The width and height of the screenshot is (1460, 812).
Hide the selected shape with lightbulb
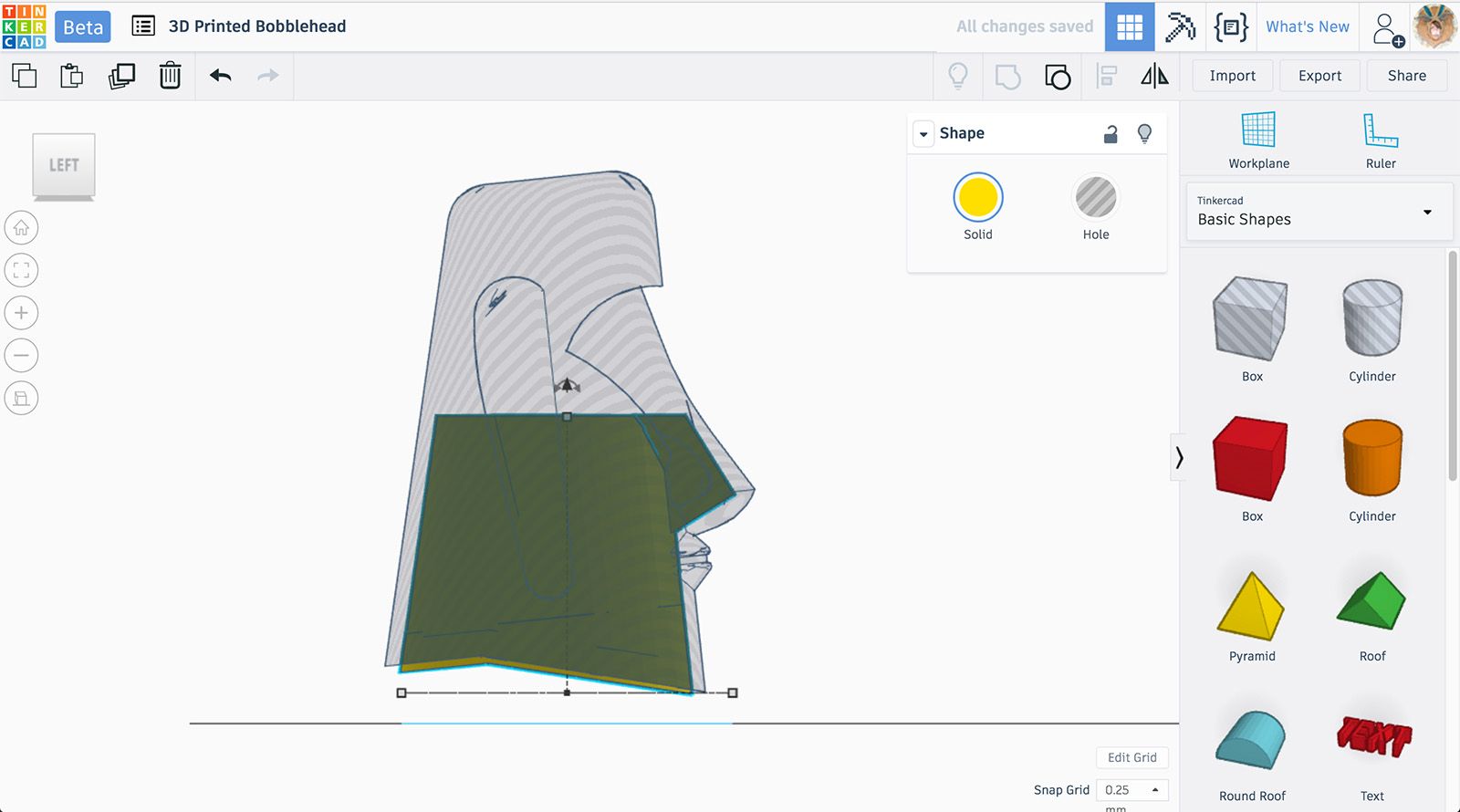coord(1144,134)
